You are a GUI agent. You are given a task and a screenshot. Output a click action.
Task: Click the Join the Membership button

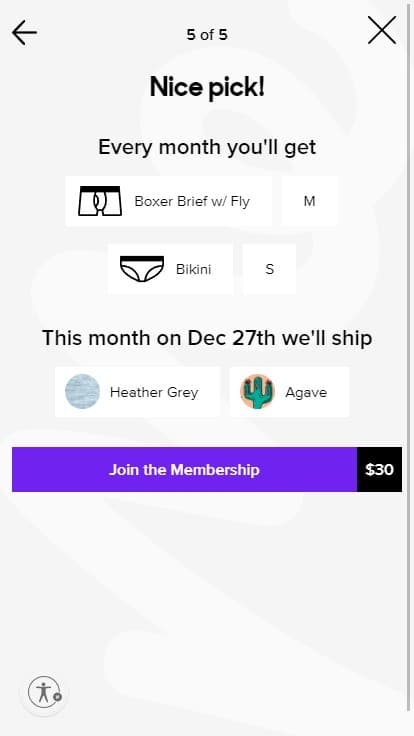(x=184, y=469)
